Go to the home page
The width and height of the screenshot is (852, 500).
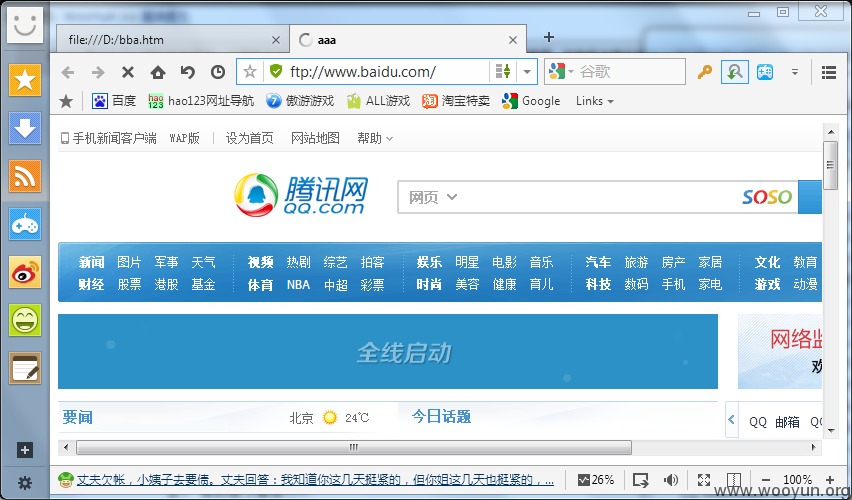[x=158, y=72]
